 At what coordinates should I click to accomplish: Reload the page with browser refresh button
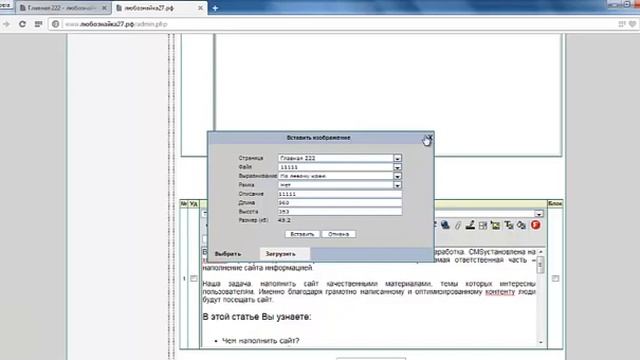click(x=22, y=24)
